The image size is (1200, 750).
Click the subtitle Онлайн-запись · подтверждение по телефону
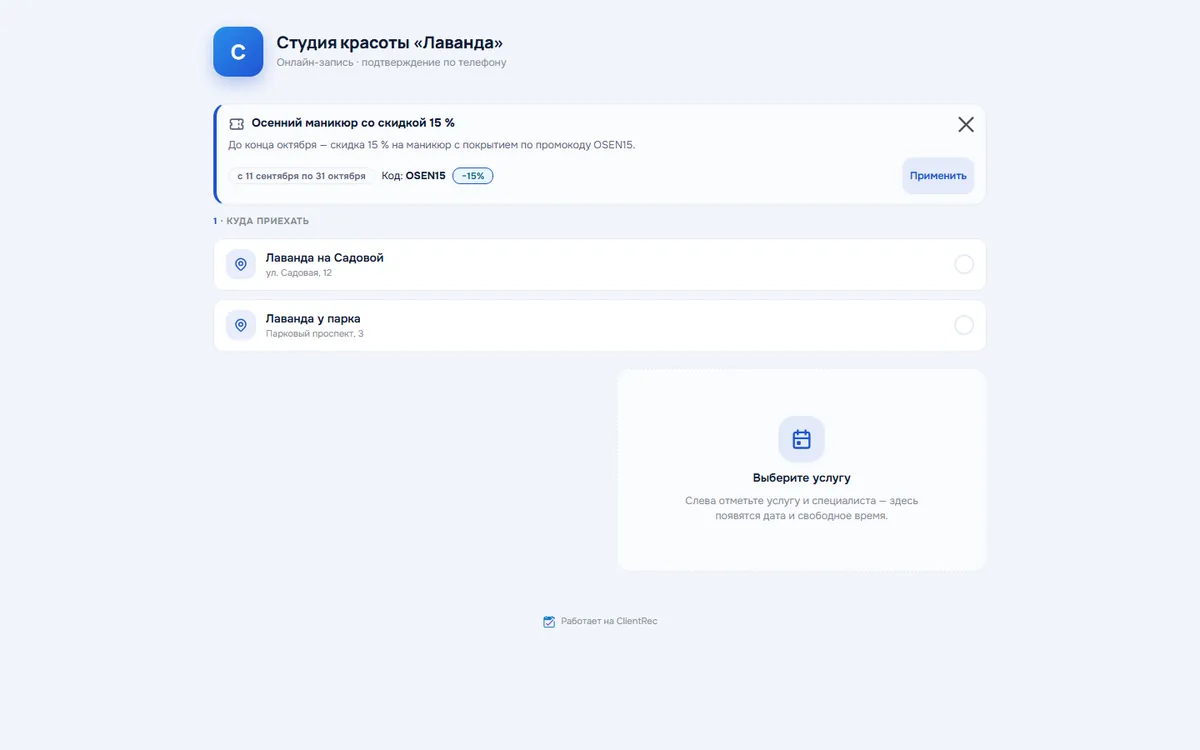pos(392,62)
